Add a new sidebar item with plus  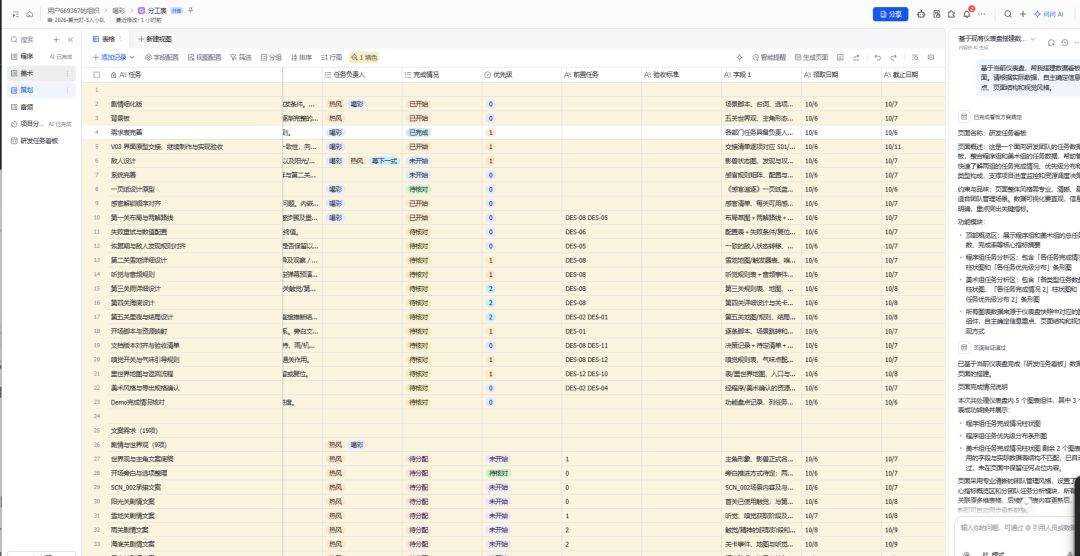coord(56,39)
